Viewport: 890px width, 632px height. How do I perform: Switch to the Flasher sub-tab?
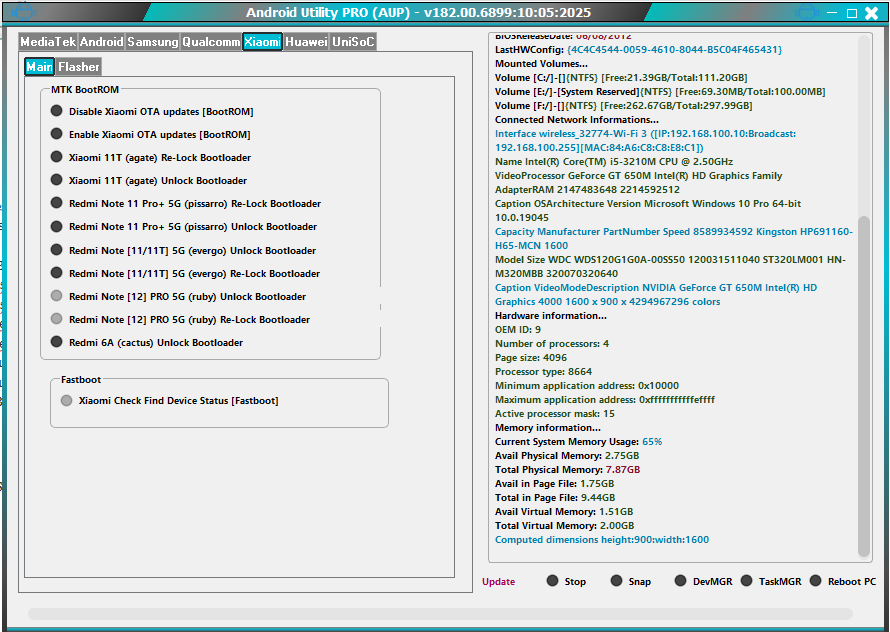(x=78, y=66)
